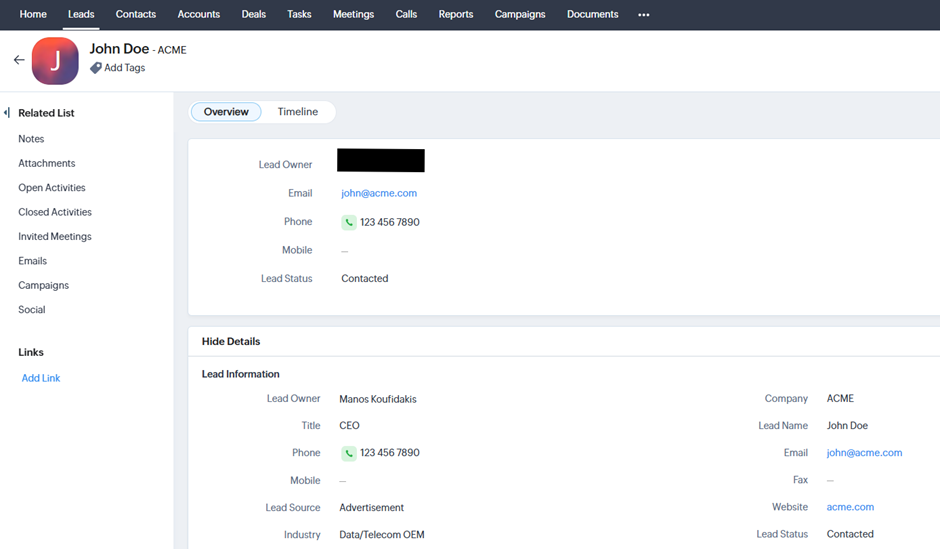Viewport: 940px width, 549px height.
Task: Collapse section using Hide Details
Action: point(231,341)
